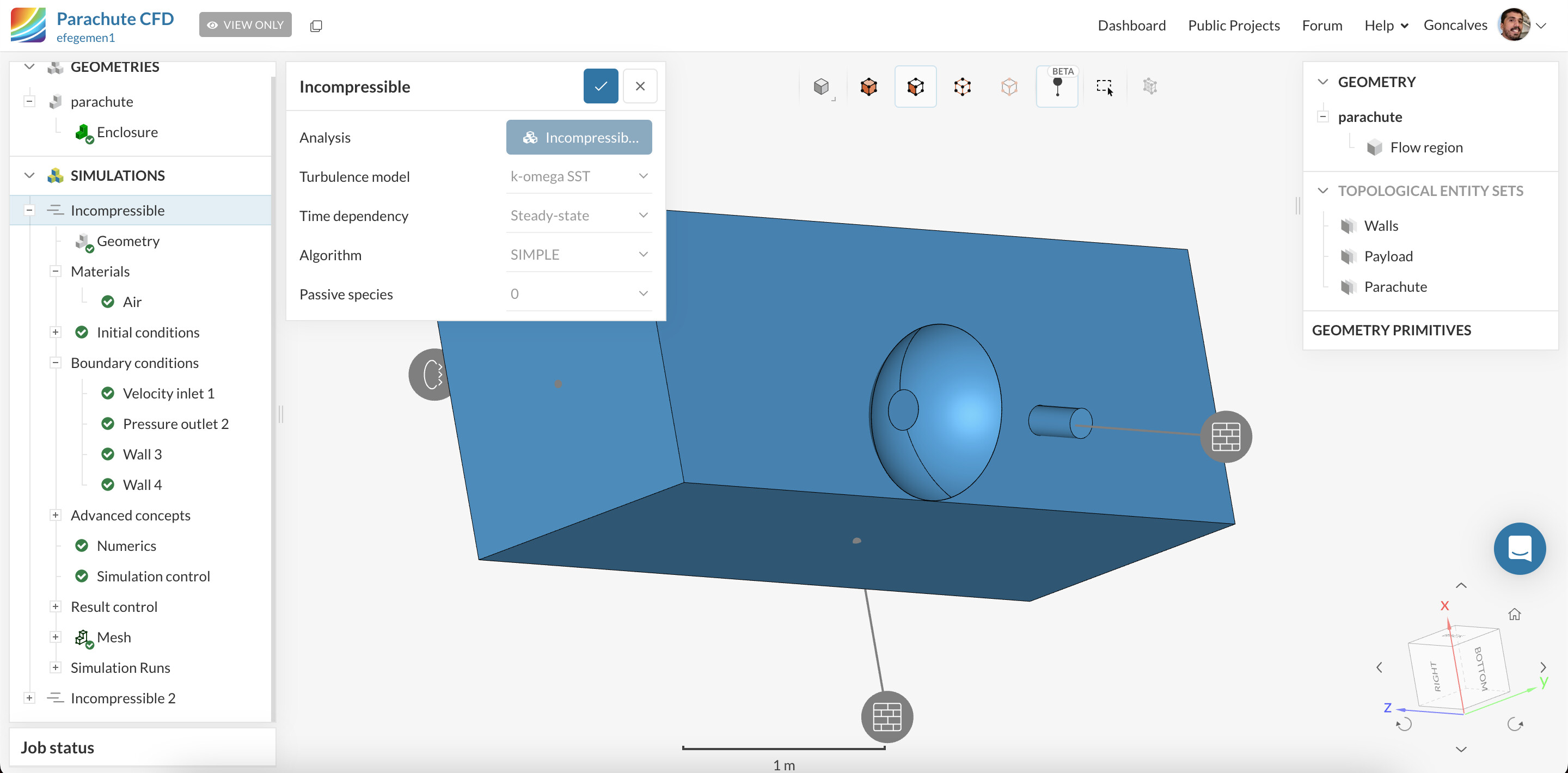Open the Time dependency dropdown

[x=578, y=216]
